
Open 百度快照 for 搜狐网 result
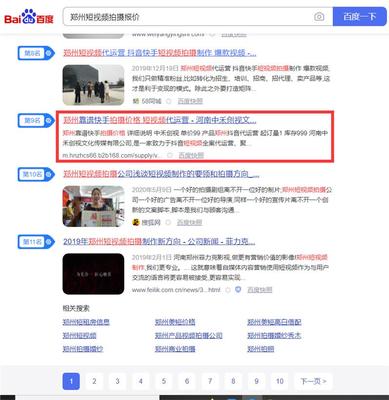click(x=189, y=222)
